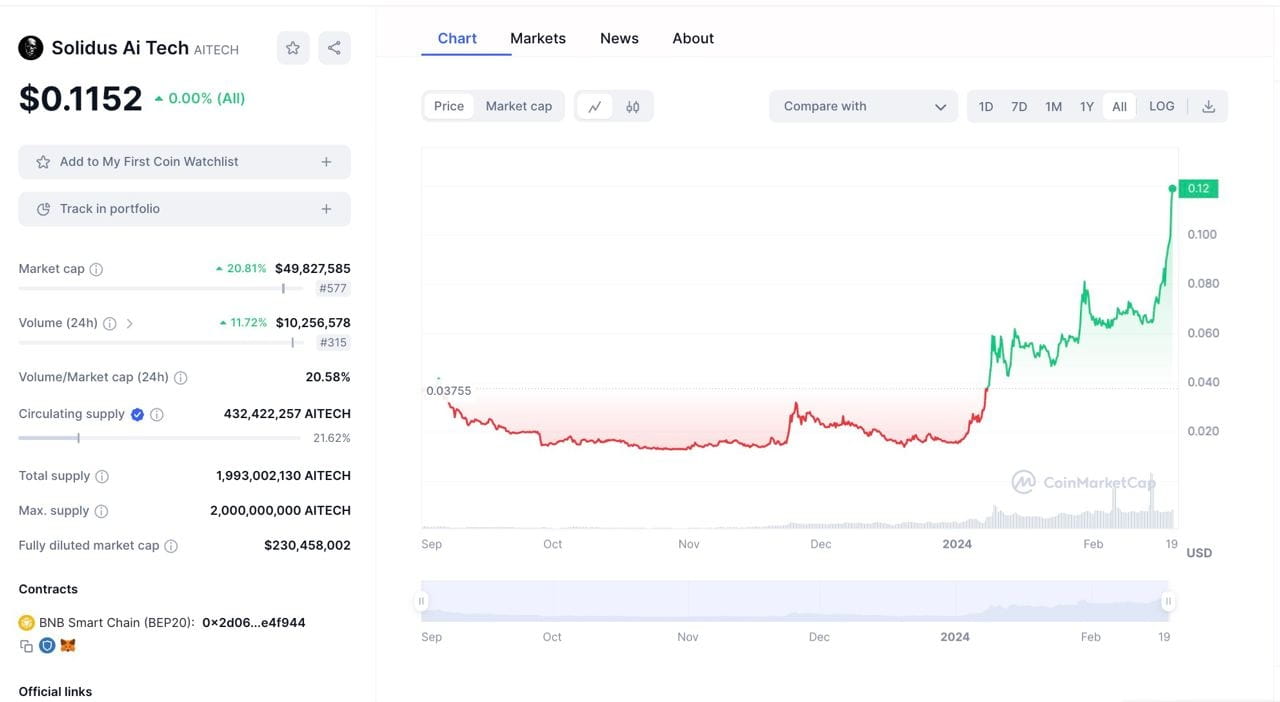
Task: Copy the BNB Smart Chain contract address
Action: click(26, 645)
